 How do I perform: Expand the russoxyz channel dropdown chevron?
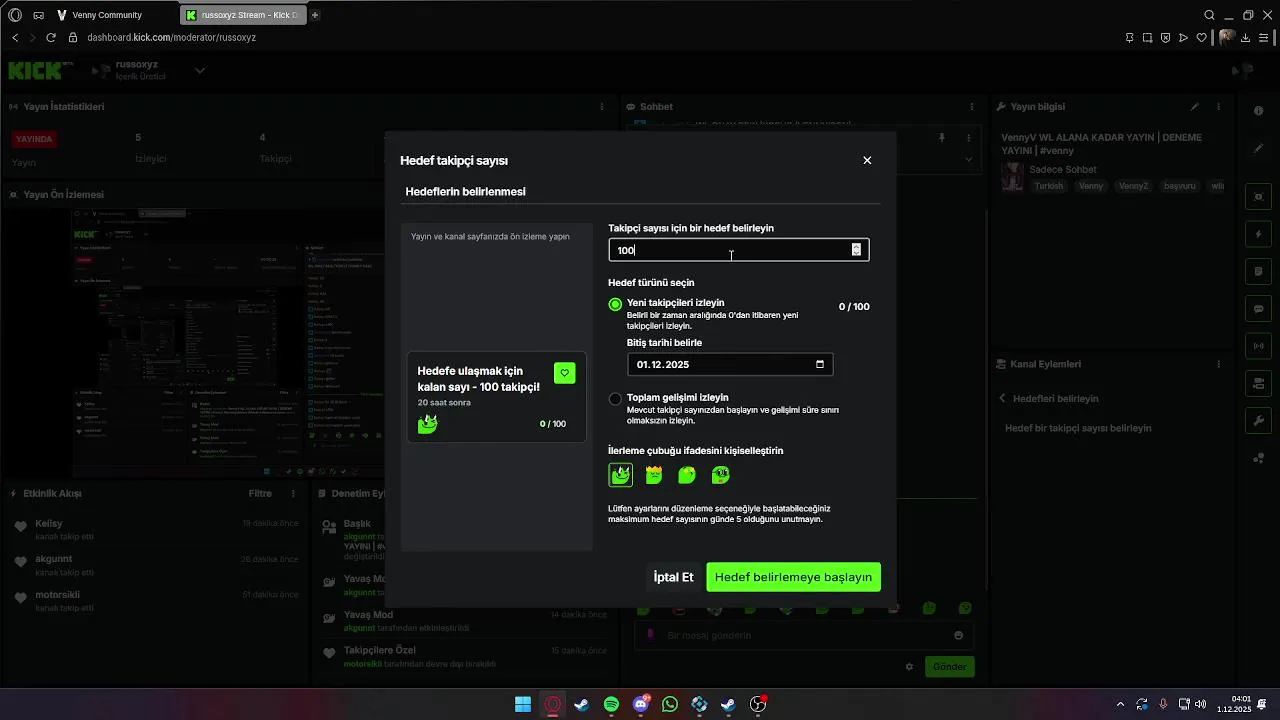click(x=200, y=70)
